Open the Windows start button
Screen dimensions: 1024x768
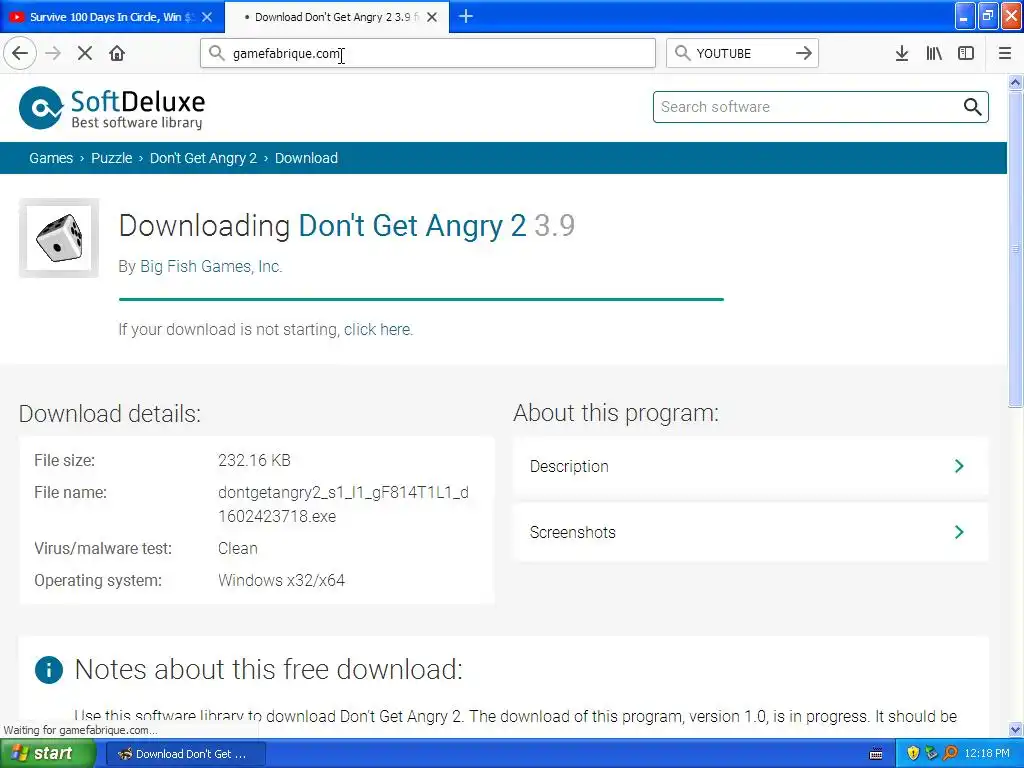pyautogui.click(x=46, y=754)
